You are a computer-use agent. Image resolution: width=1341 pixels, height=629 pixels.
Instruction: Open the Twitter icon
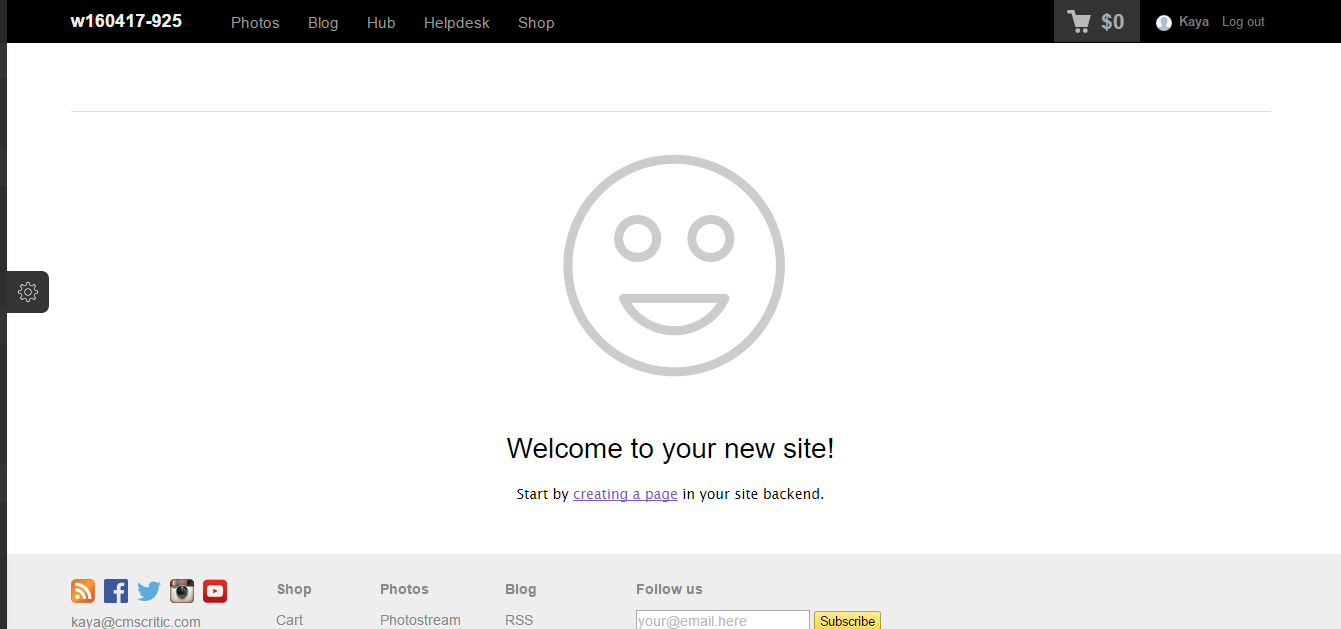(x=149, y=591)
